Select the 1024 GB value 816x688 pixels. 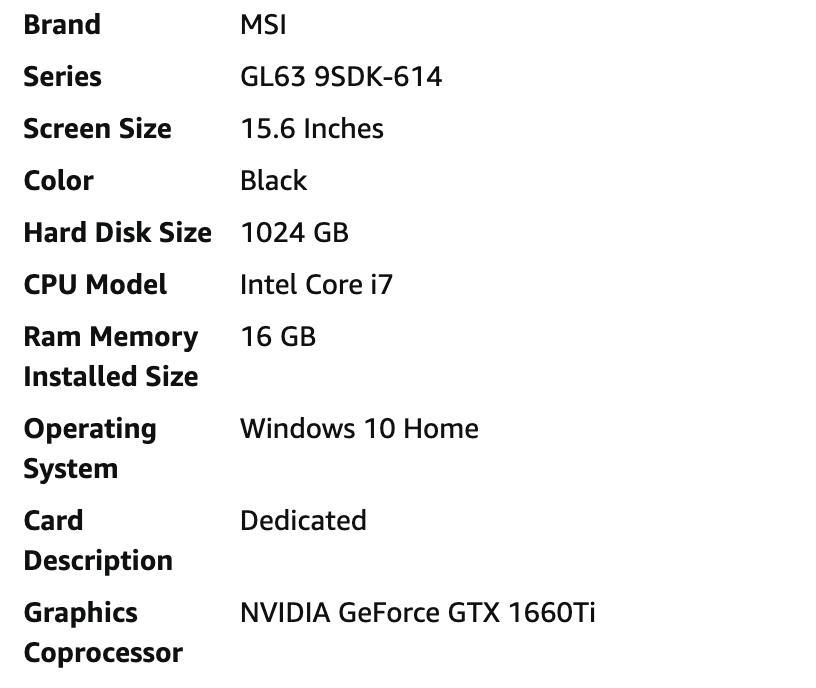click(x=295, y=233)
